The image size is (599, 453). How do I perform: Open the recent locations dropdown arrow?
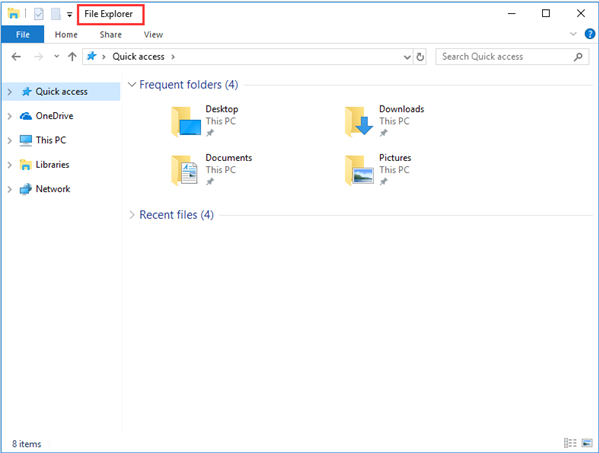[x=57, y=57]
